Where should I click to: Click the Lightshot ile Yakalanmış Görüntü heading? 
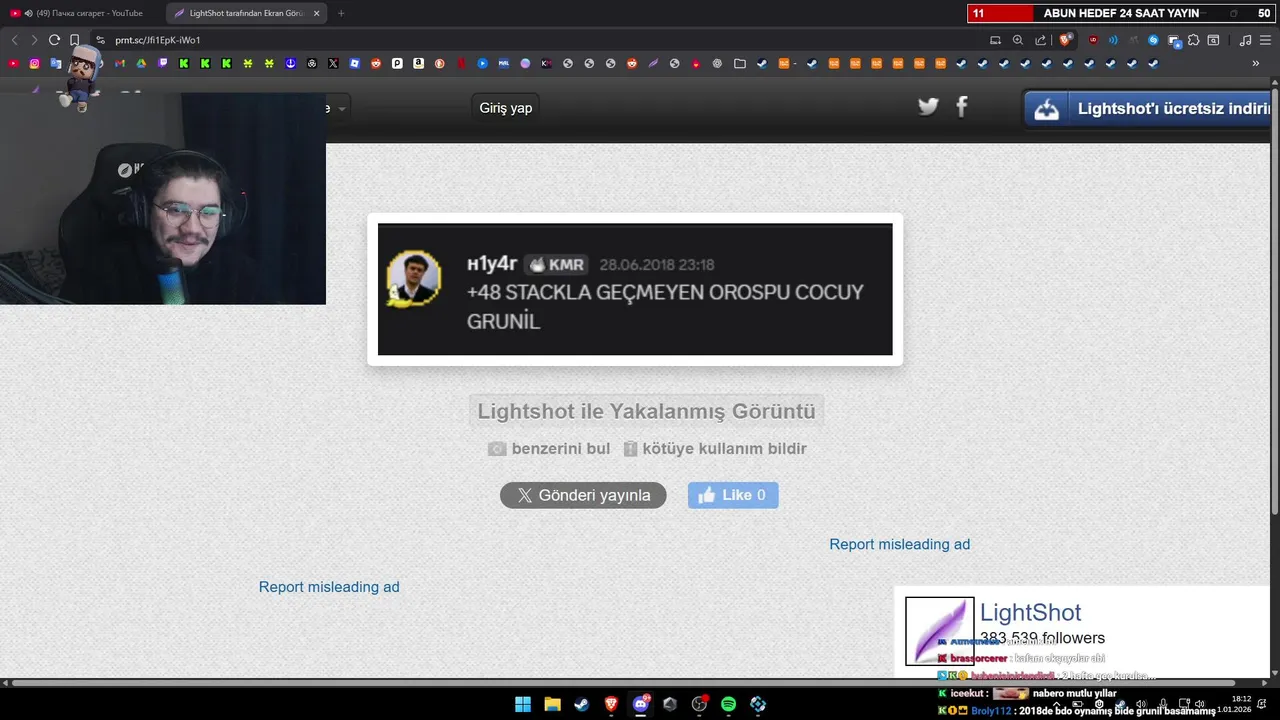(646, 411)
